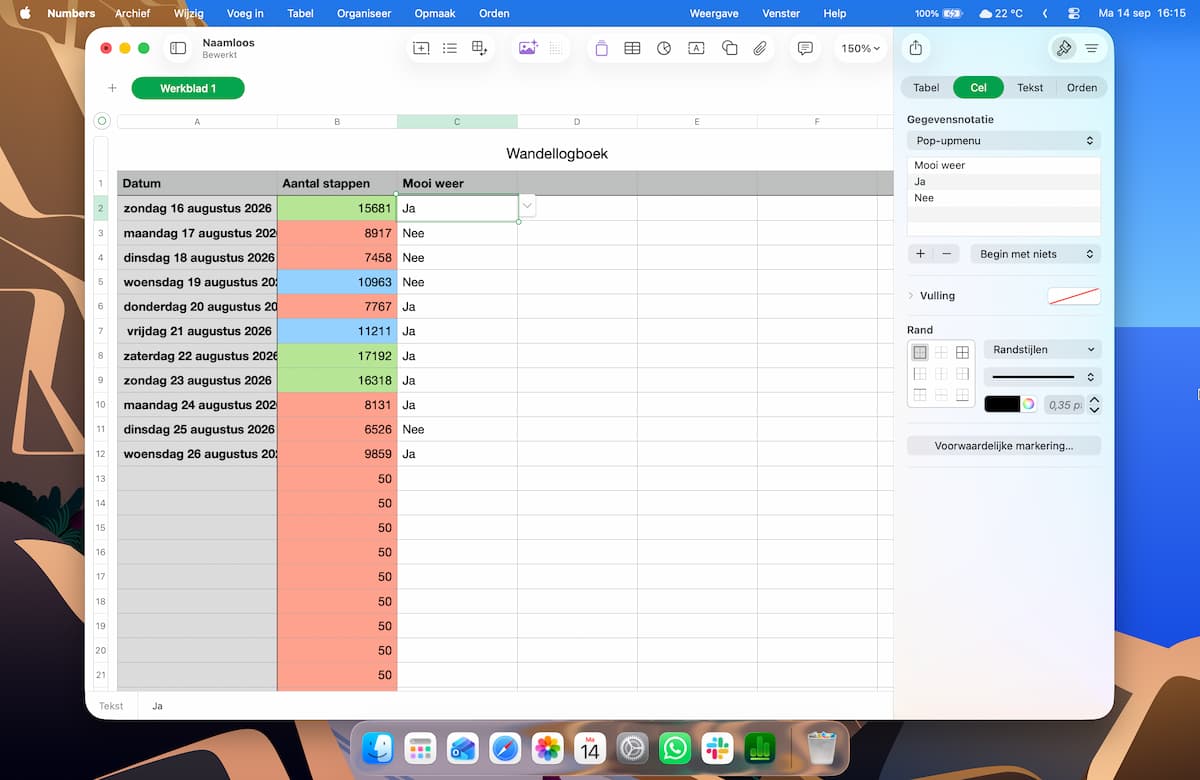The width and height of the screenshot is (1200, 780).
Task: Open the Randstijlen dropdown
Action: tap(1042, 350)
